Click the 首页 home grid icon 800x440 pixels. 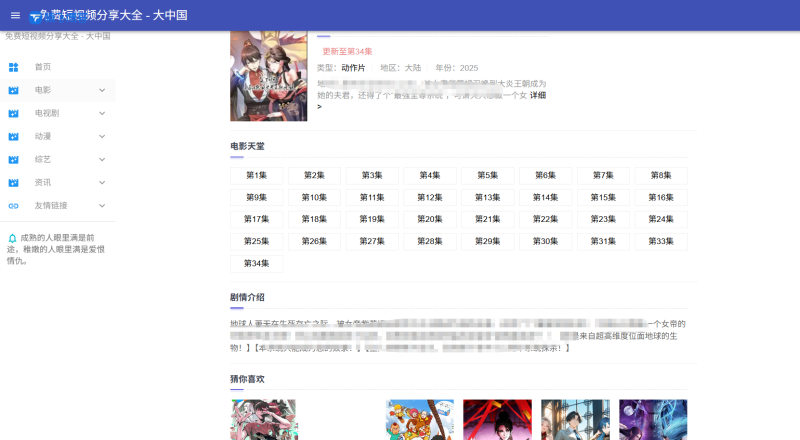click(14, 67)
